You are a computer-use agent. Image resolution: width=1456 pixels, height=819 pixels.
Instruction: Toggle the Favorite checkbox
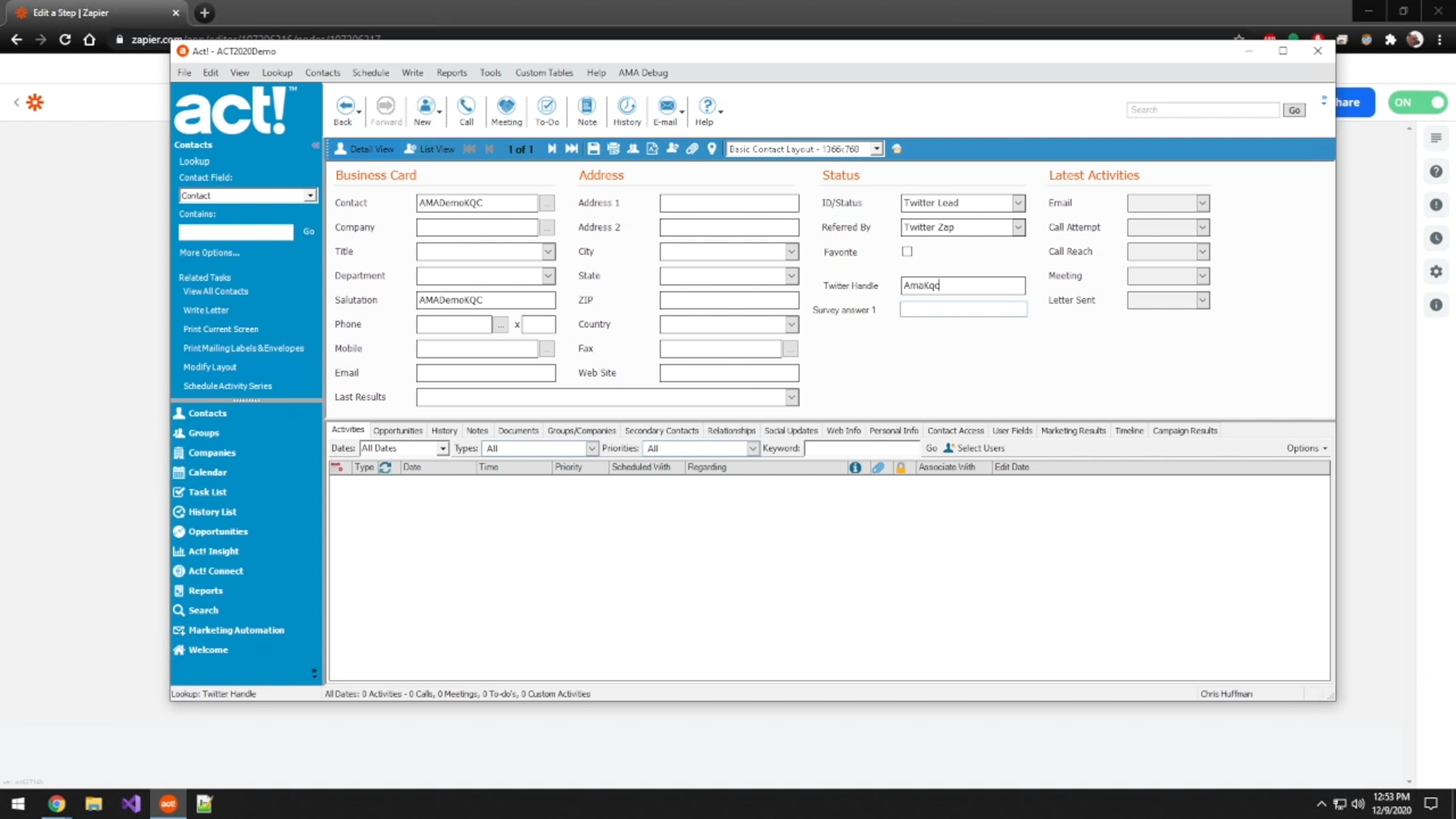(x=907, y=251)
